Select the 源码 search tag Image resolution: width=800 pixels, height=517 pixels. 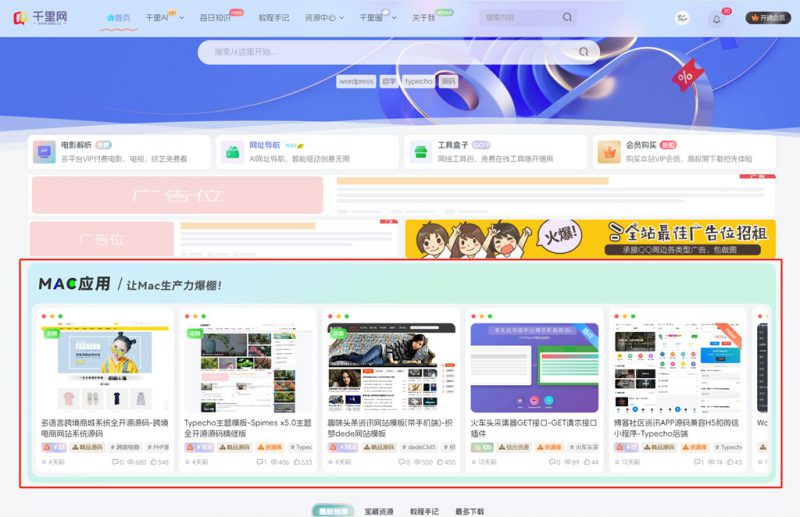[448, 81]
